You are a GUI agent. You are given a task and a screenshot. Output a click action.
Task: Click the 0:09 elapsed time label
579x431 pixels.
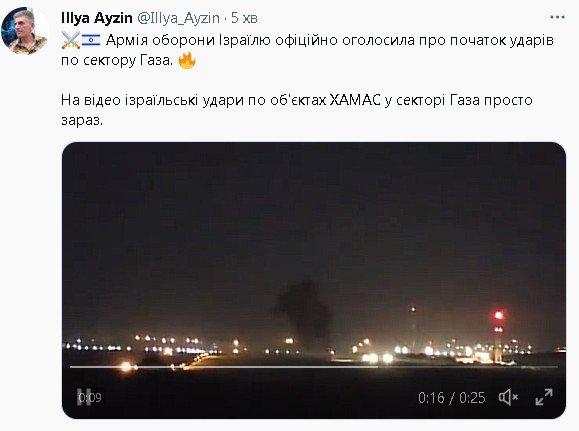(x=90, y=398)
